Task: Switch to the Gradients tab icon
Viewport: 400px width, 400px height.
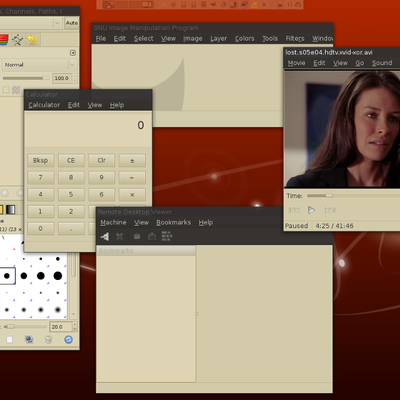Action: coord(11,210)
